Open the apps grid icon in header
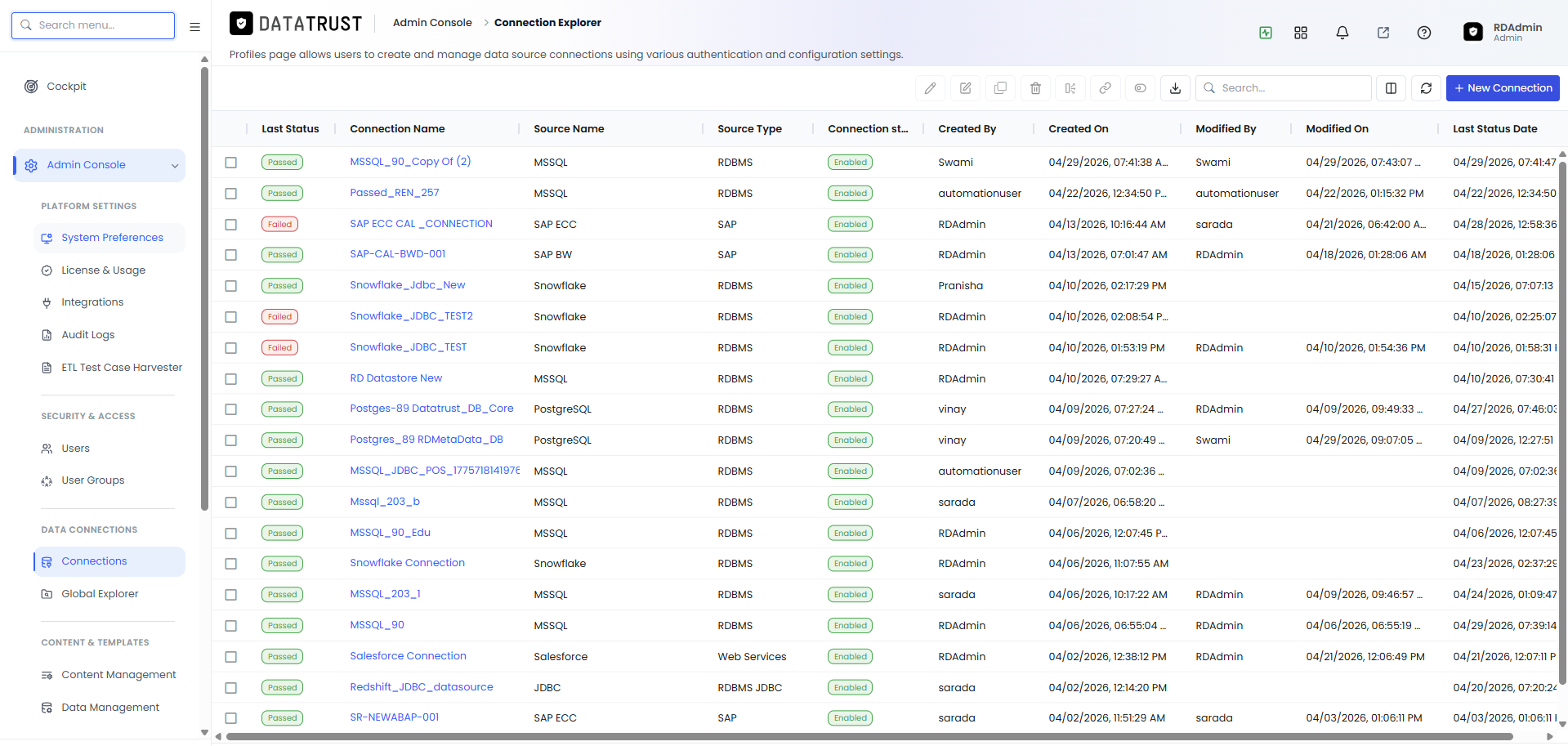 point(1301,33)
